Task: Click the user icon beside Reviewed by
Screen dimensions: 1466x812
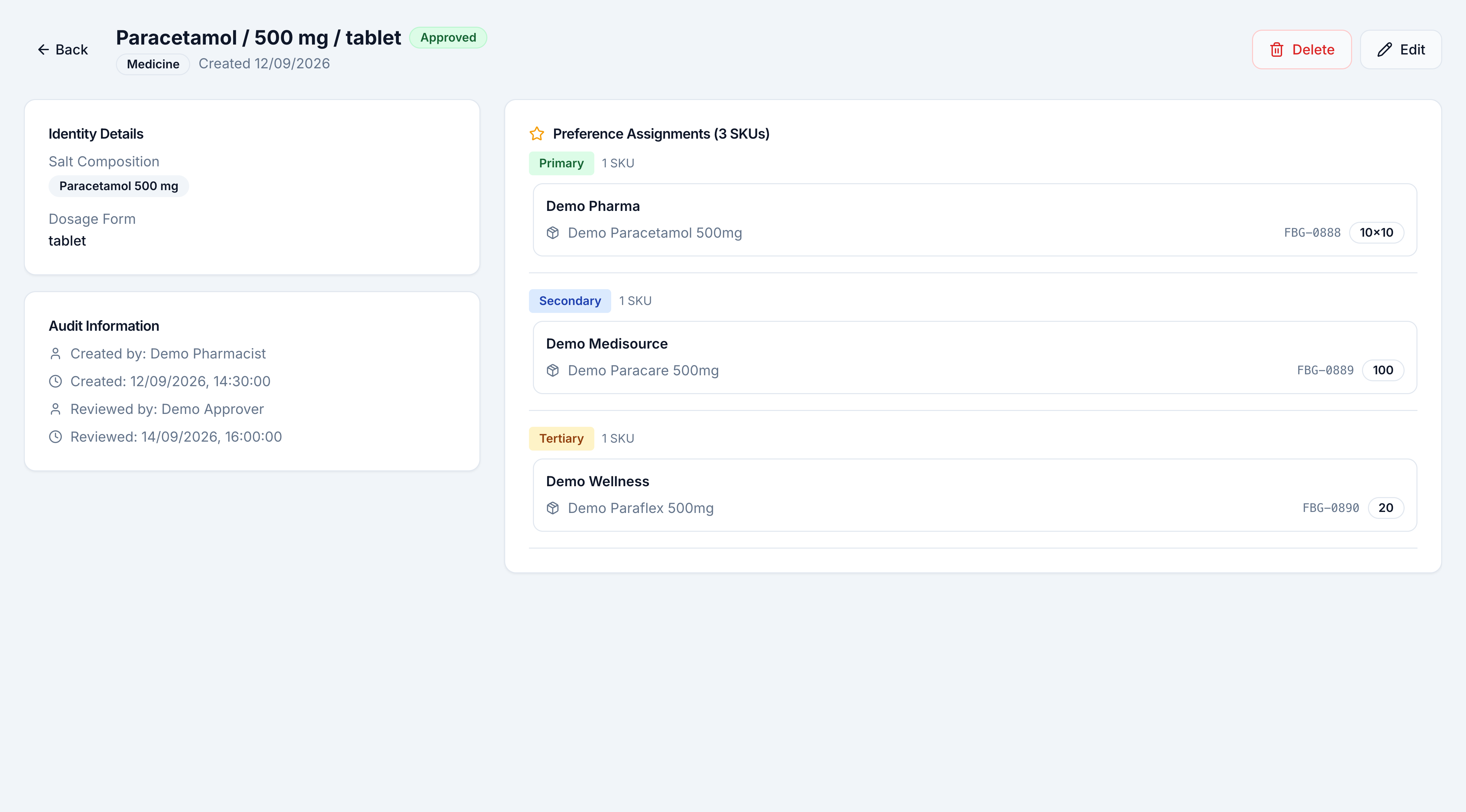Action: click(x=55, y=409)
